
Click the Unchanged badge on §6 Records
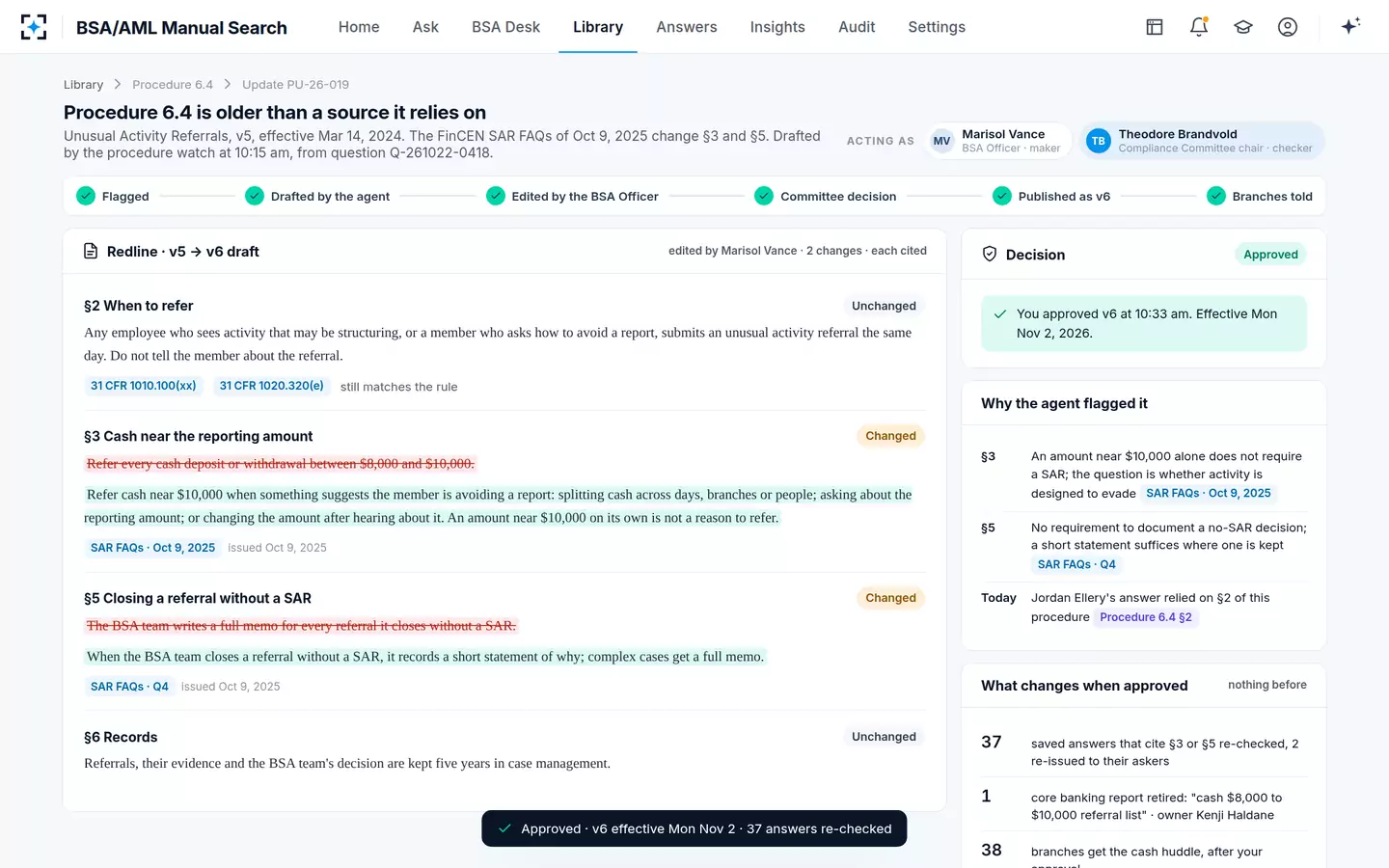884,737
